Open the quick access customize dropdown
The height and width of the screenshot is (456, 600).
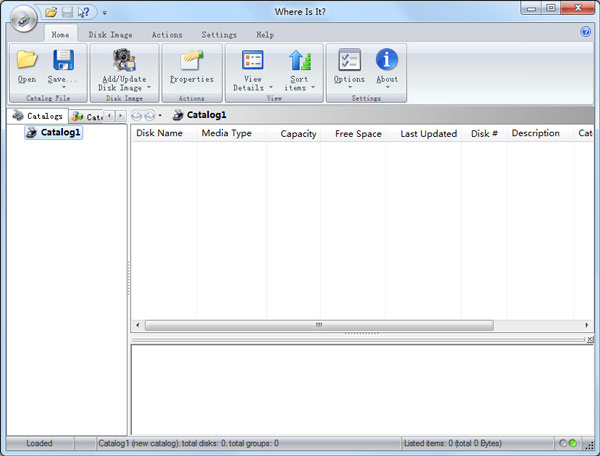point(104,13)
